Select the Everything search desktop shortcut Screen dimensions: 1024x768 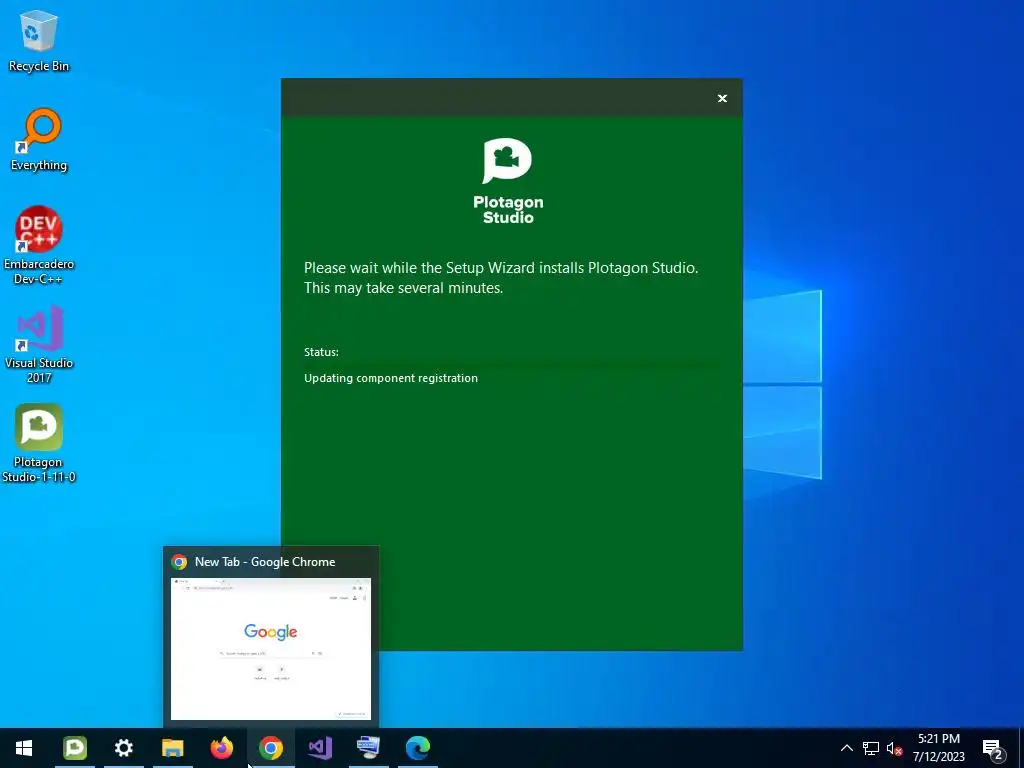coord(39,139)
